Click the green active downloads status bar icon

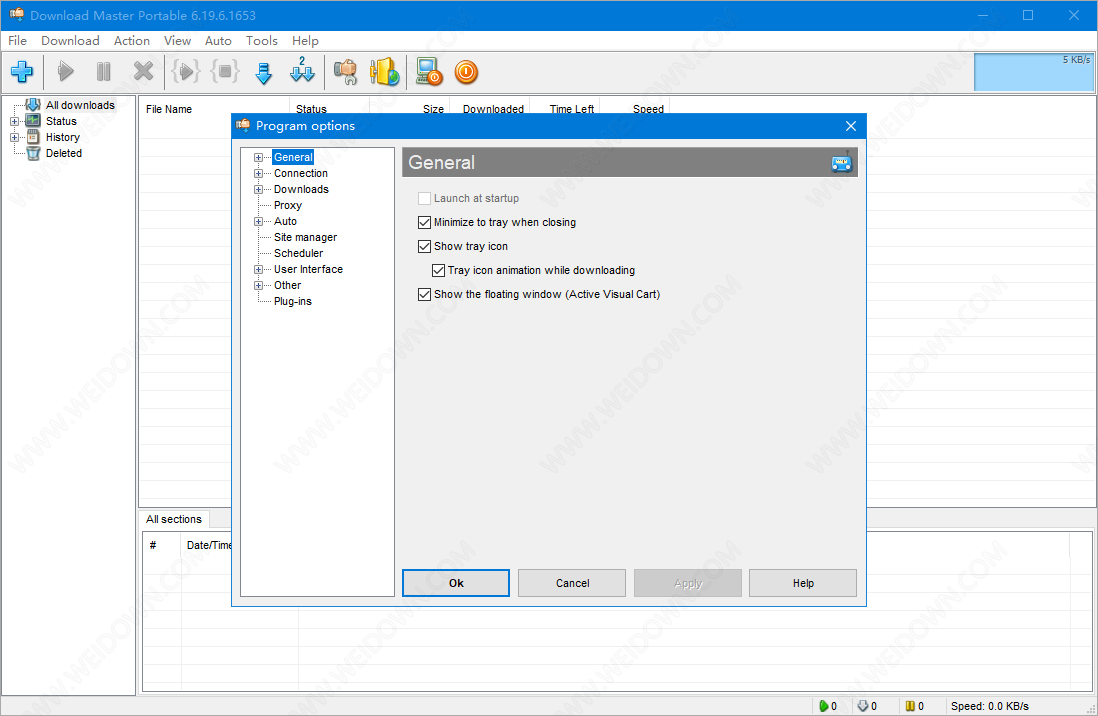click(x=824, y=706)
